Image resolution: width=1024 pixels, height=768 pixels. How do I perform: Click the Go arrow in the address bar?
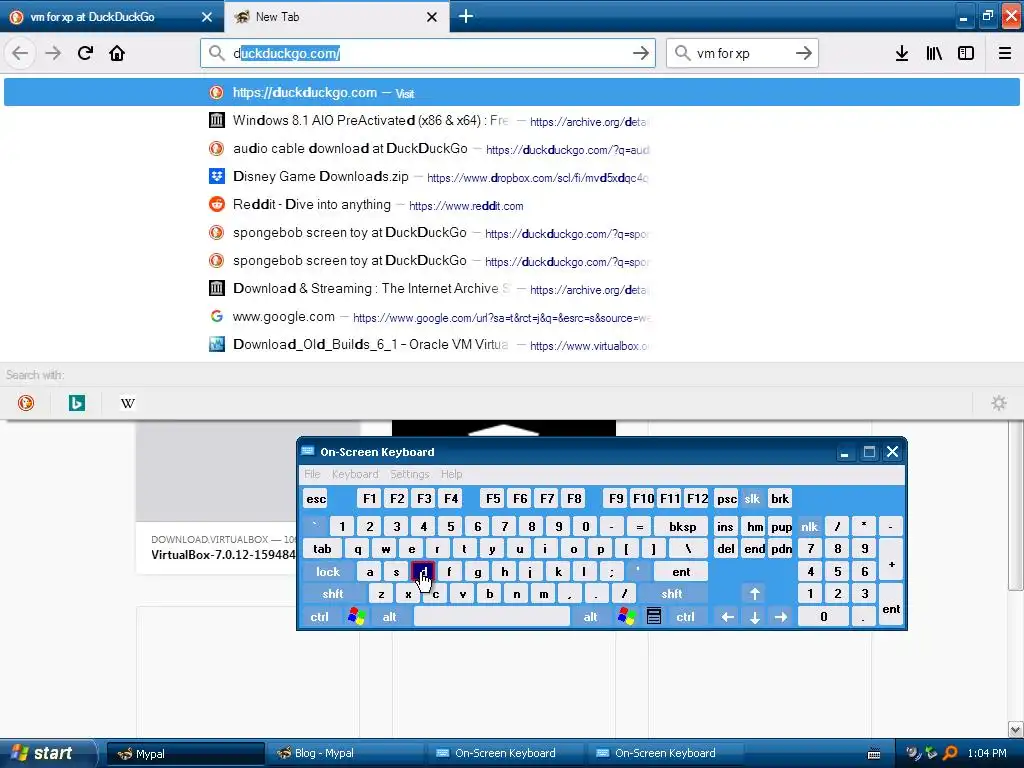coord(641,53)
